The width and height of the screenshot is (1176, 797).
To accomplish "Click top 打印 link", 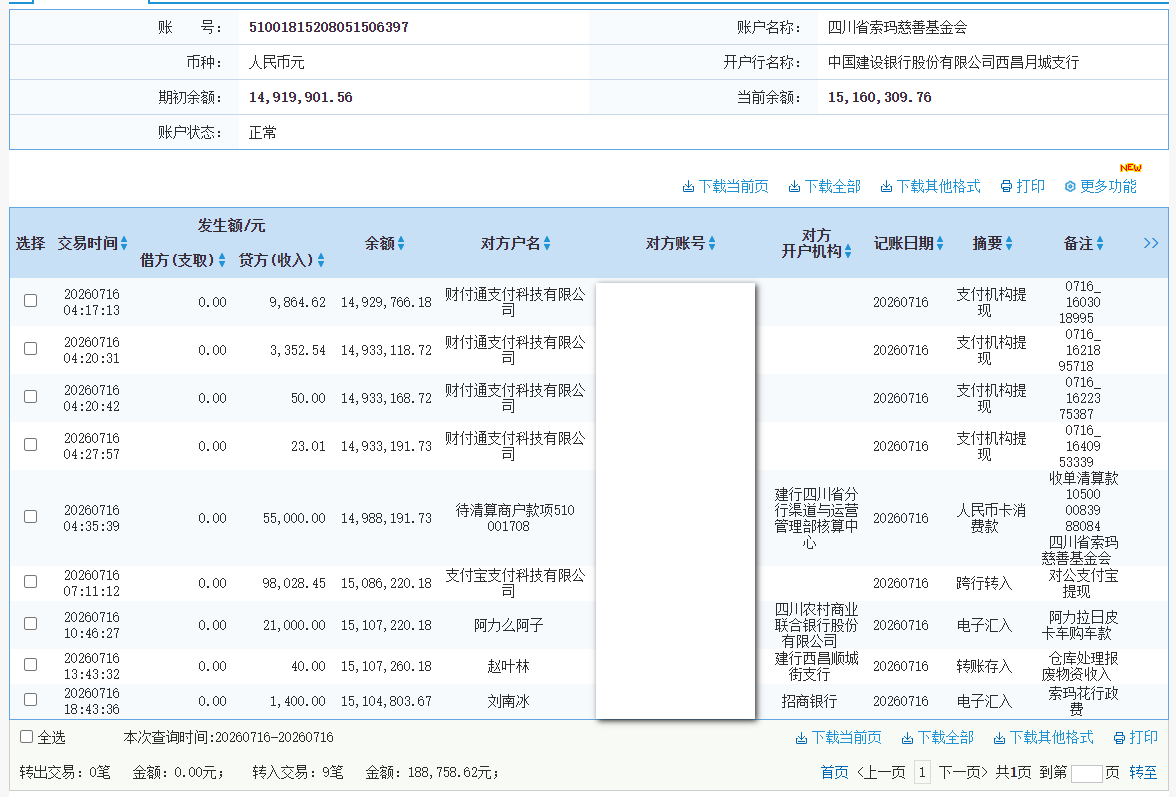I will [1030, 187].
